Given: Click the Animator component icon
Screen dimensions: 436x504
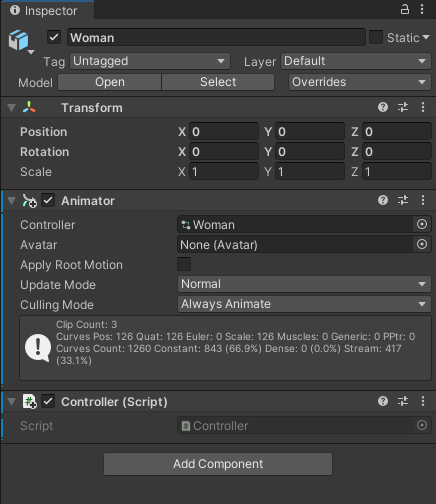Looking at the screenshot, I should [29, 201].
